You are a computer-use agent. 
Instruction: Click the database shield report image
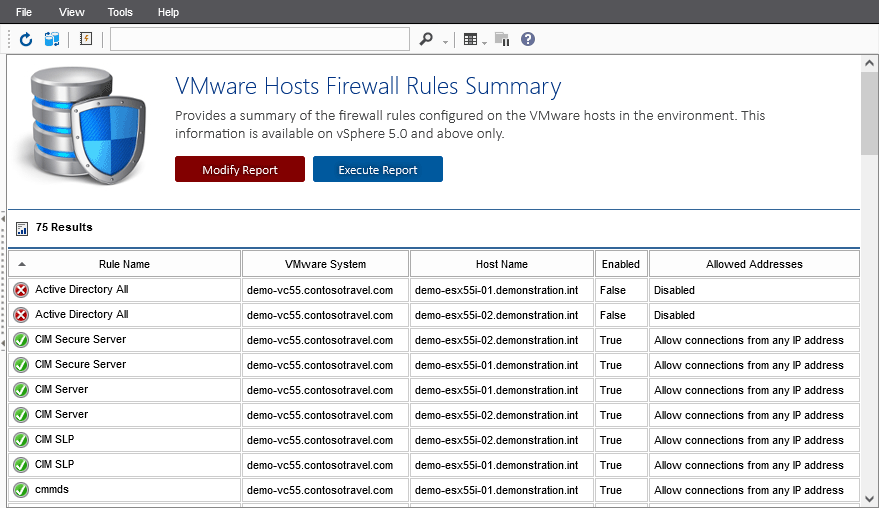(87, 126)
